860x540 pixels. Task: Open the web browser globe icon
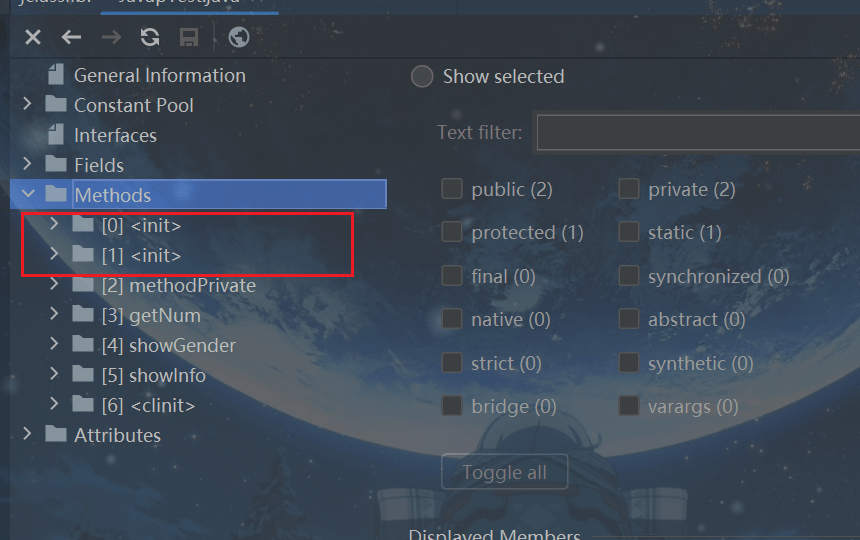point(238,38)
